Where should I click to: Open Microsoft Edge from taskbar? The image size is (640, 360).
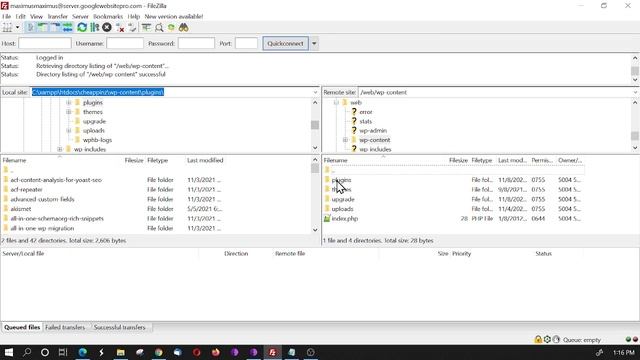82,352
